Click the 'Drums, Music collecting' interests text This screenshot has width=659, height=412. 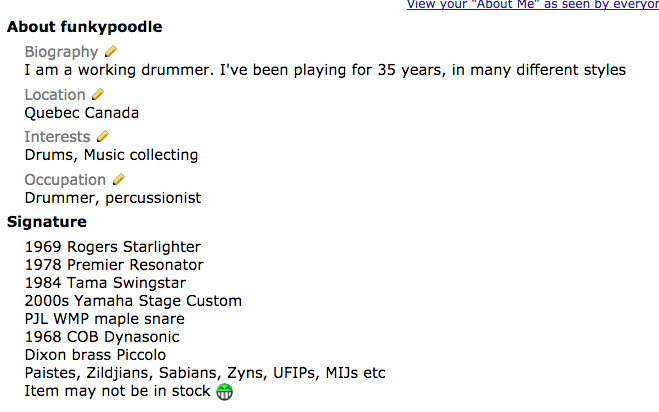pos(111,155)
